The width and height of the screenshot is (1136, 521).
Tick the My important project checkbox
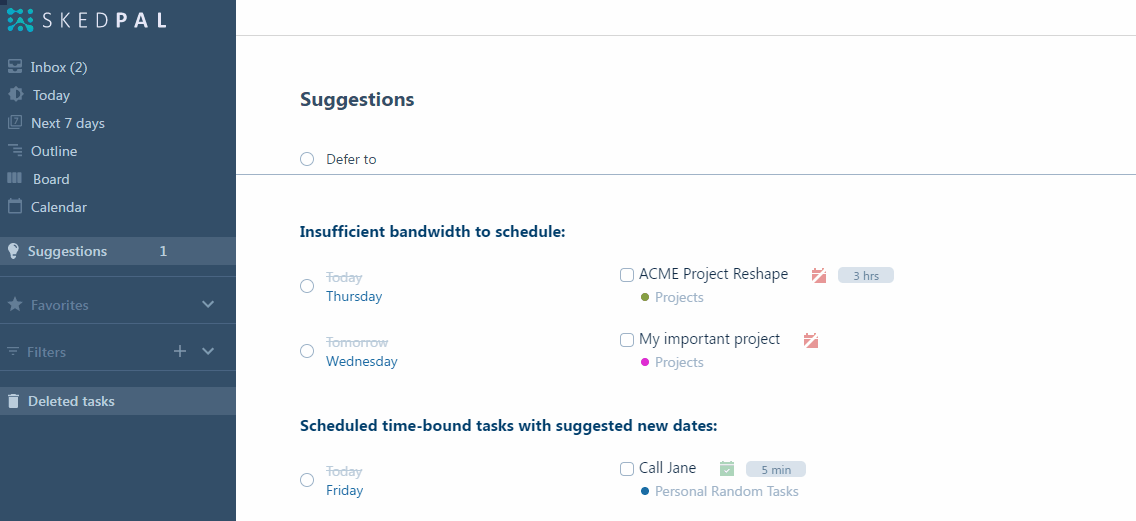tap(627, 340)
